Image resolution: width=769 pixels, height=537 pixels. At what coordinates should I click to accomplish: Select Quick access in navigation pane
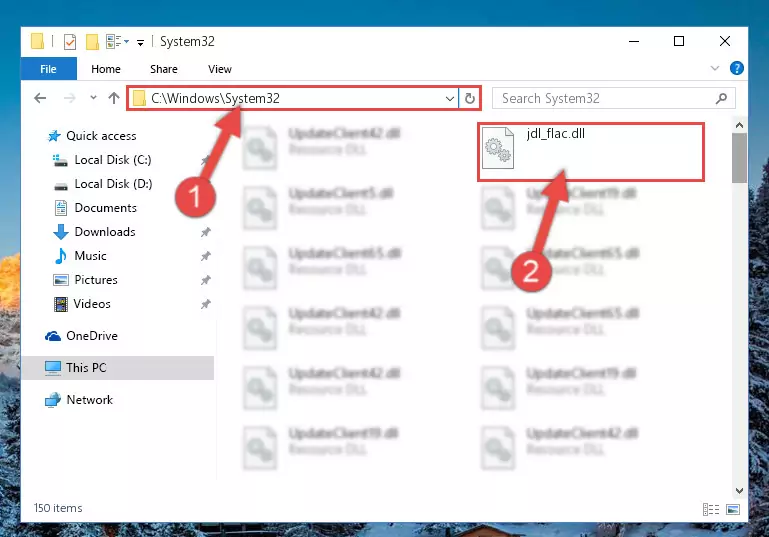click(101, 136)
